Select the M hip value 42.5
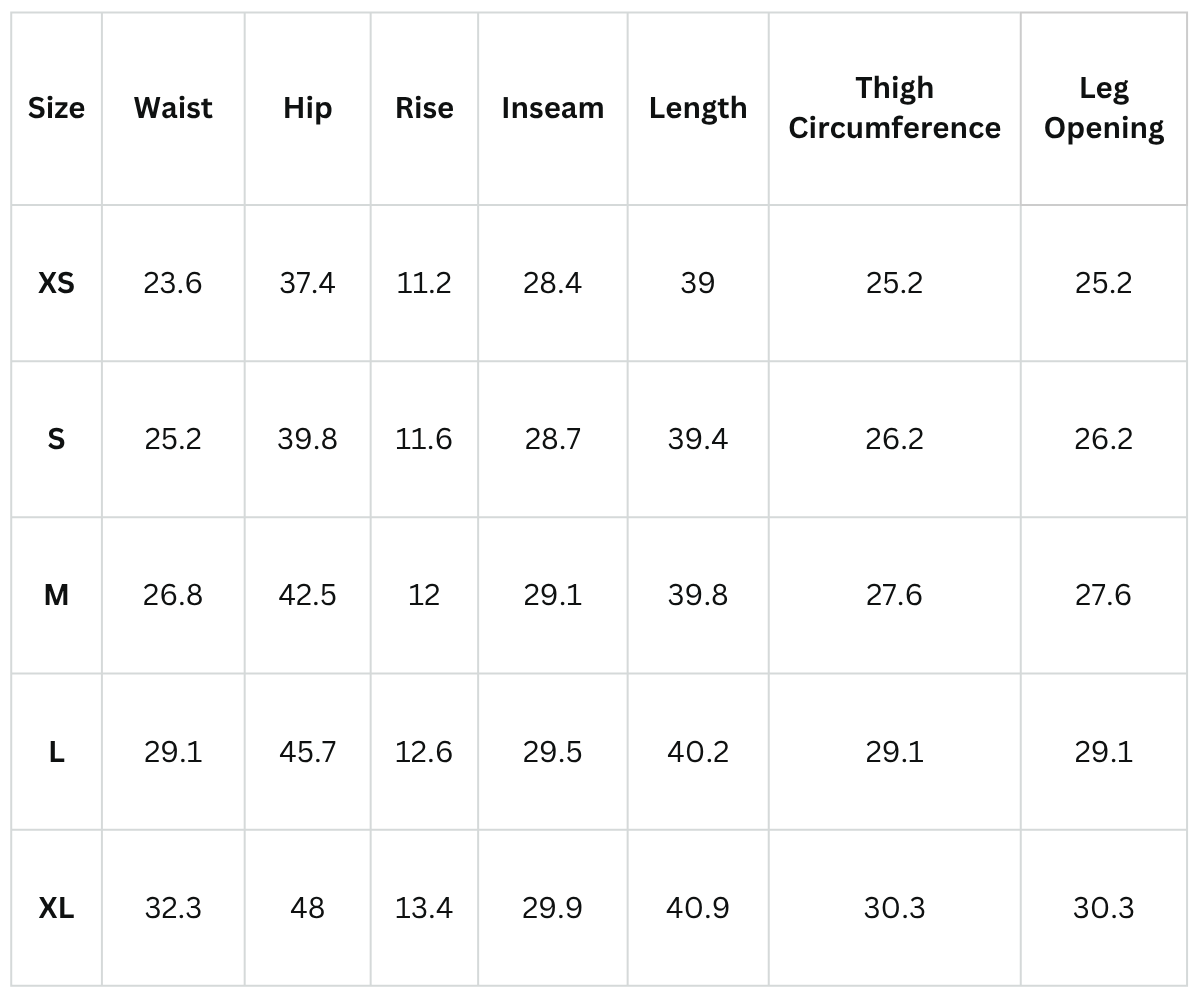This screenshot has height=1000, width=1200. tap(307, 595)
